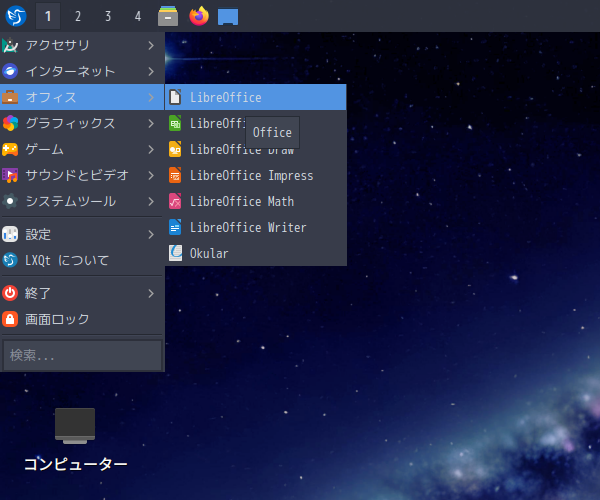Click the LibreOffice Draw icon
Image resolution: width=600 pixels, height=500 pixels.
(175, 149)
